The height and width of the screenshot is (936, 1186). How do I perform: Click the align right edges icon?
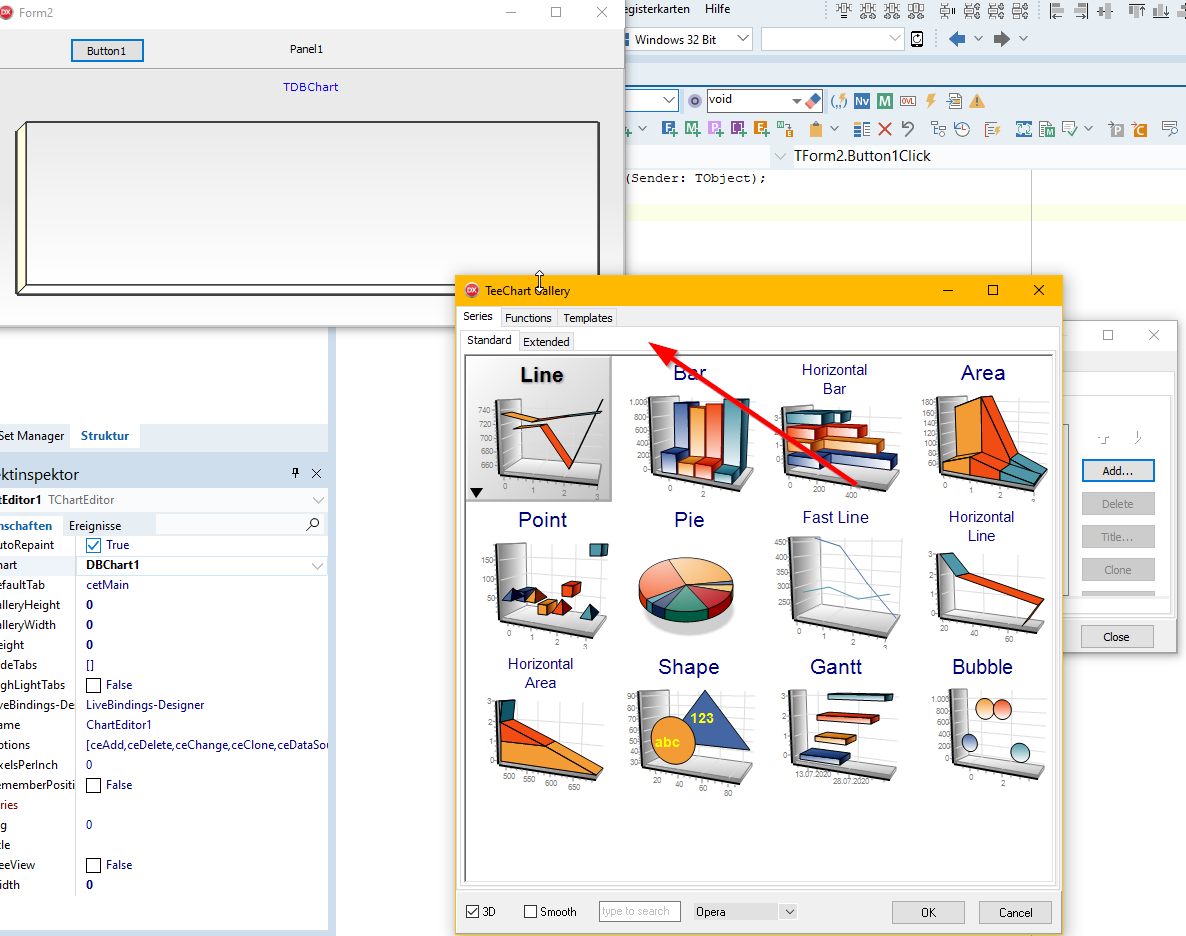click(x=1081, y=11)
